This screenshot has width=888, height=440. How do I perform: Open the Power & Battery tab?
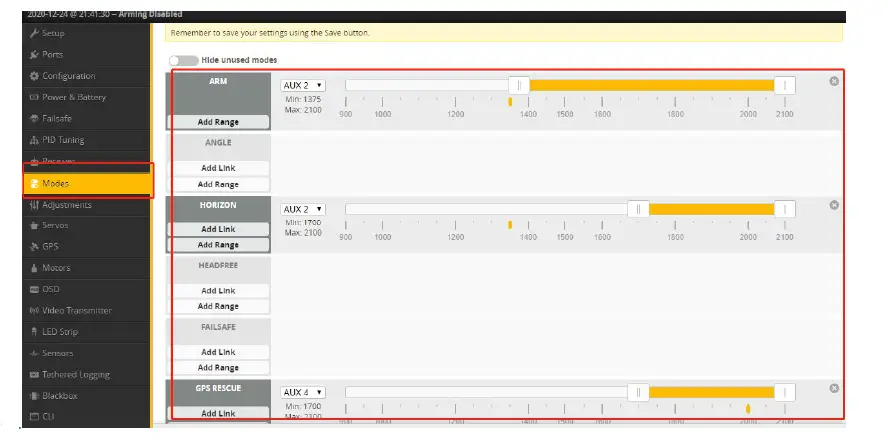coord(88,97)
